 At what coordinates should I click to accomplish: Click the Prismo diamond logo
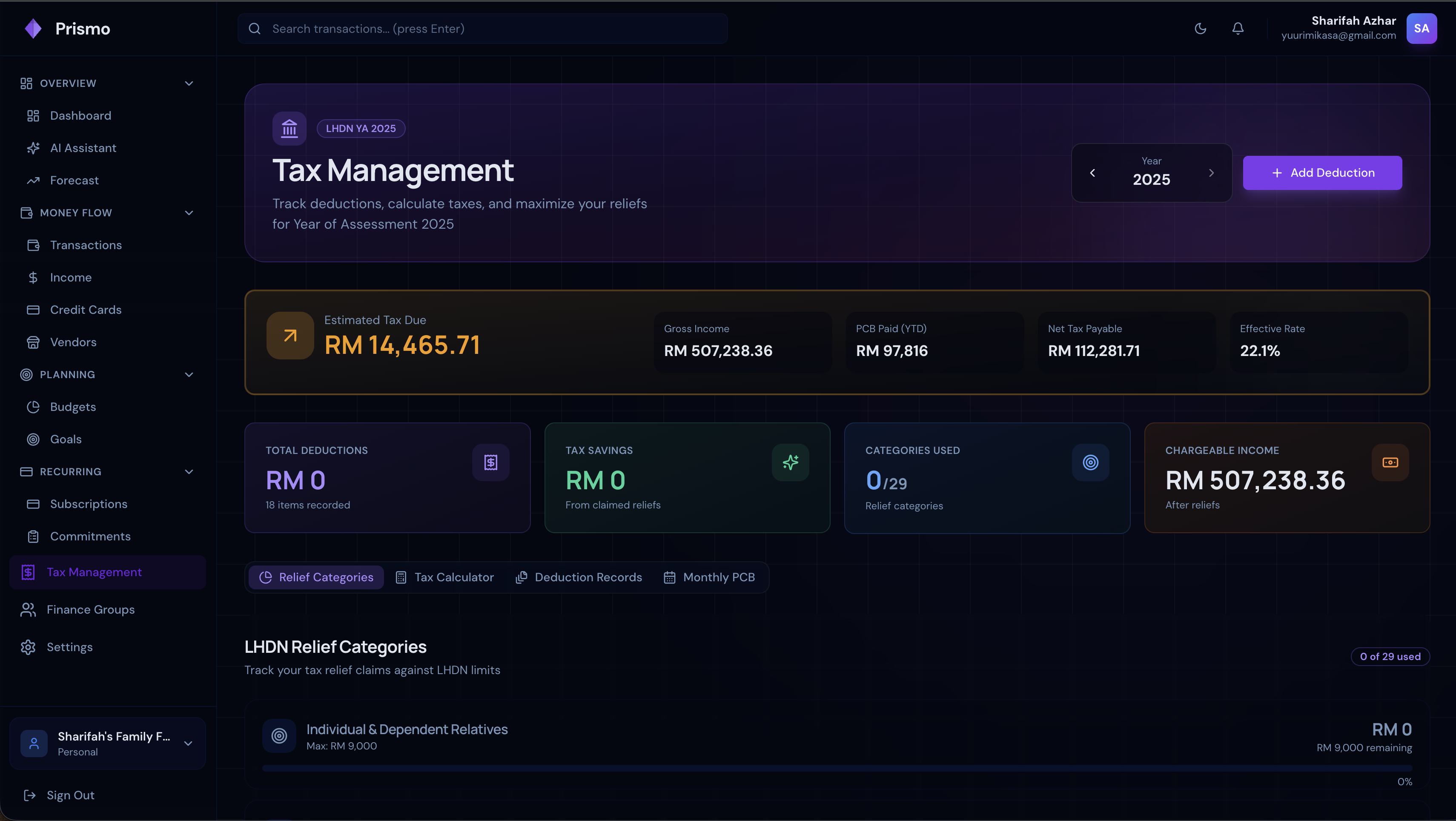pyautogui.click(x=33, y=29)
